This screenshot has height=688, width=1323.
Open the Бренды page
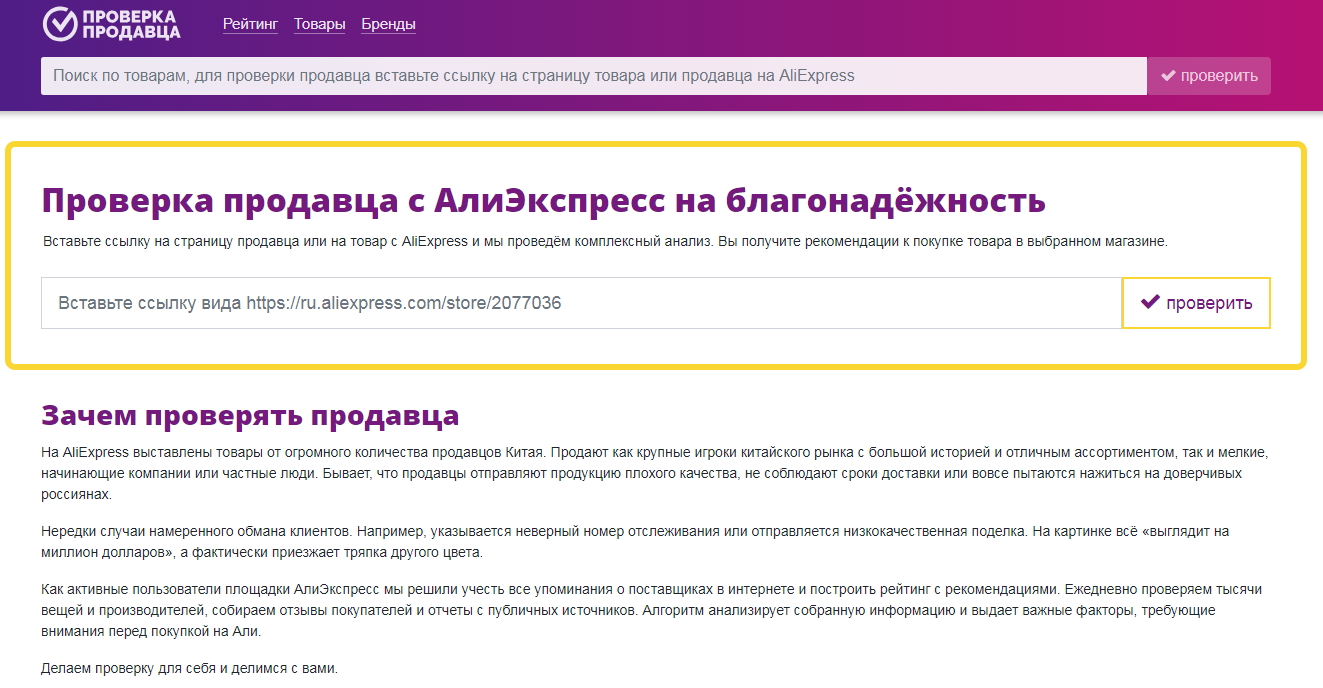tap(388, 24)
